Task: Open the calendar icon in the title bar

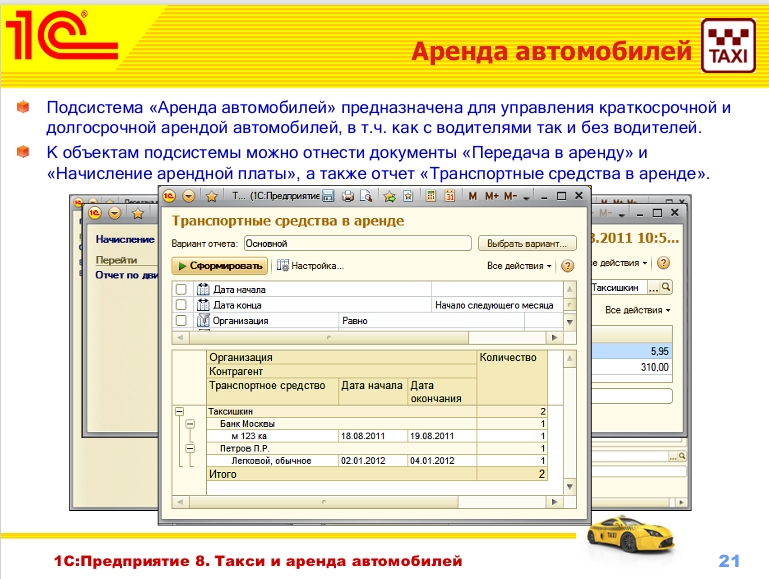Action: pos(448,196)
